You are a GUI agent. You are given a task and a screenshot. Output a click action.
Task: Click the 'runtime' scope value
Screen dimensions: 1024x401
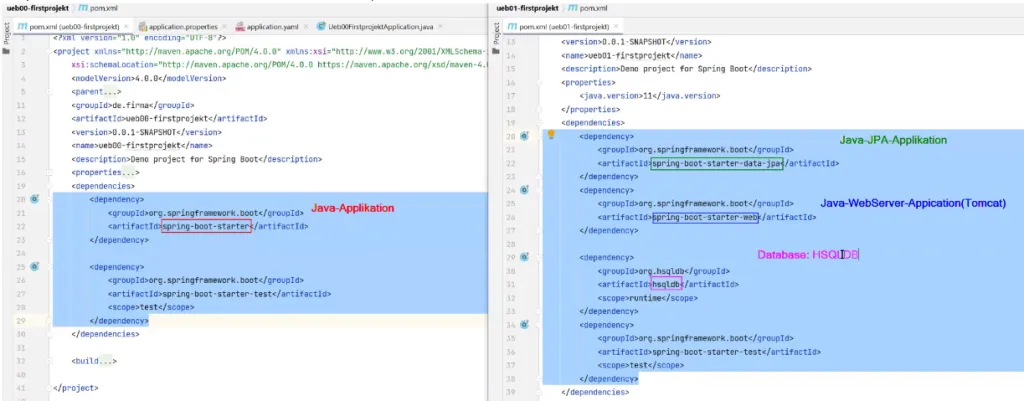645,298
